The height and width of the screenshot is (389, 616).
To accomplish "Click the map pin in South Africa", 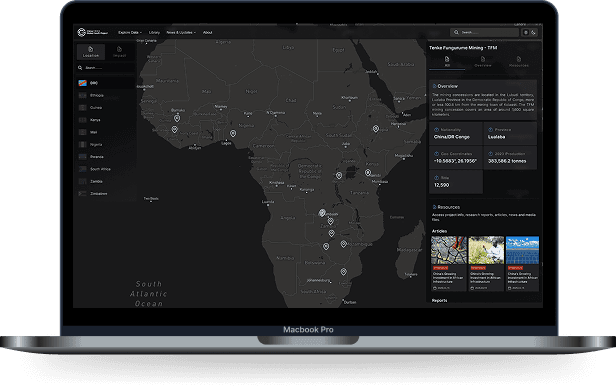I will 343,272.
